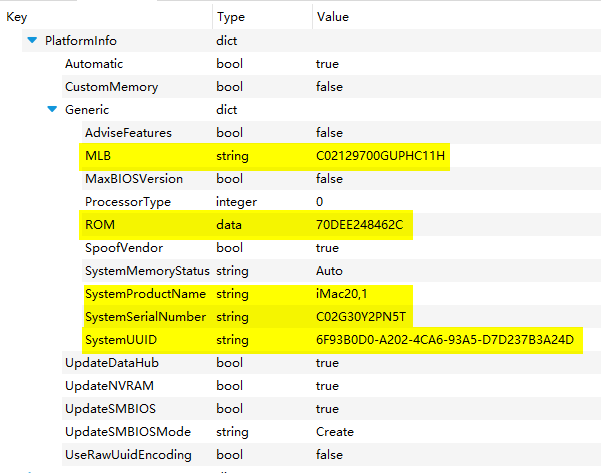Click the ProcessorType value 0
Image resolution: width=601 pixels, height=473 pixels.
(x=320, y=202)
